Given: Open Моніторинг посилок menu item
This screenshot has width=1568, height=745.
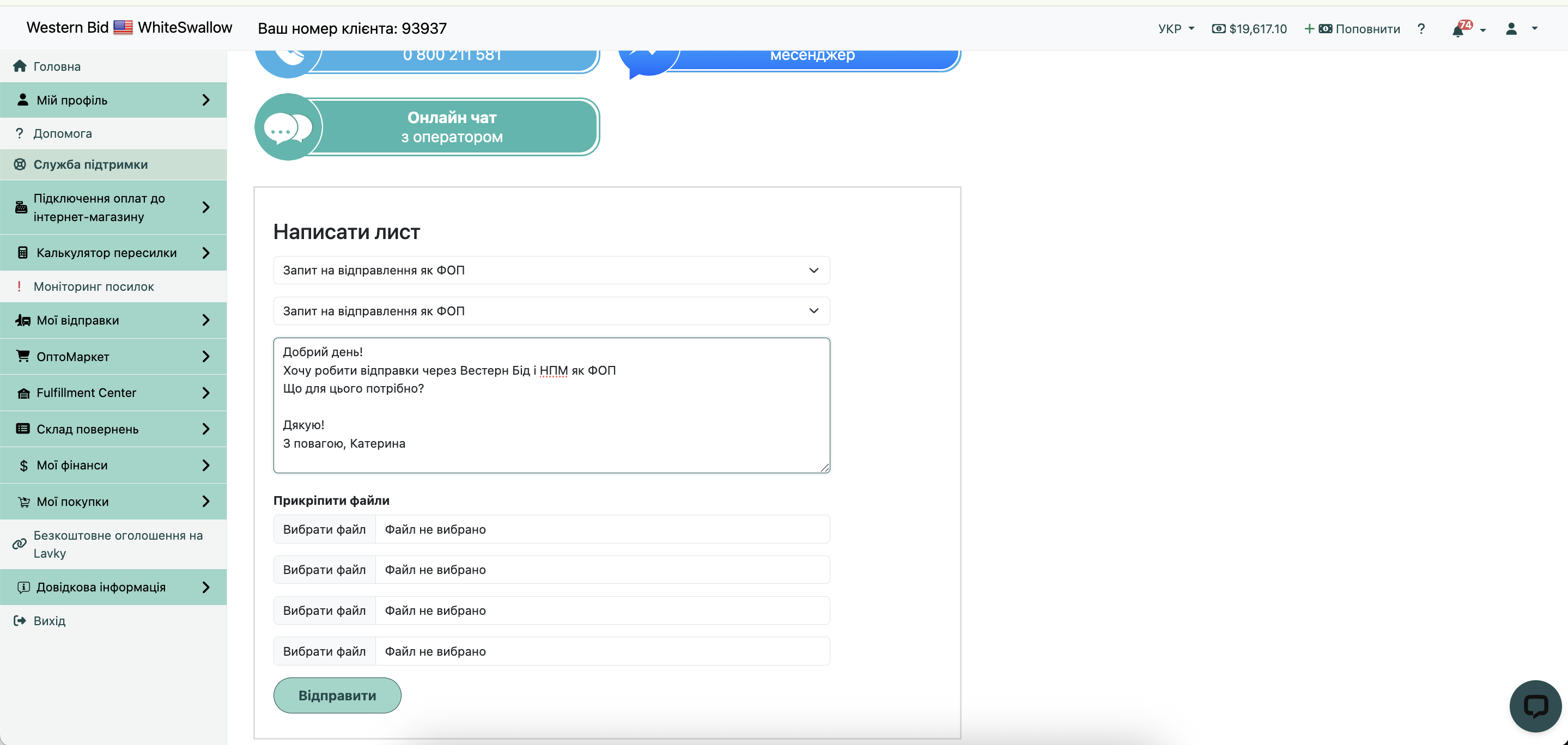Looking at the screenshot, I should (94, 286).
